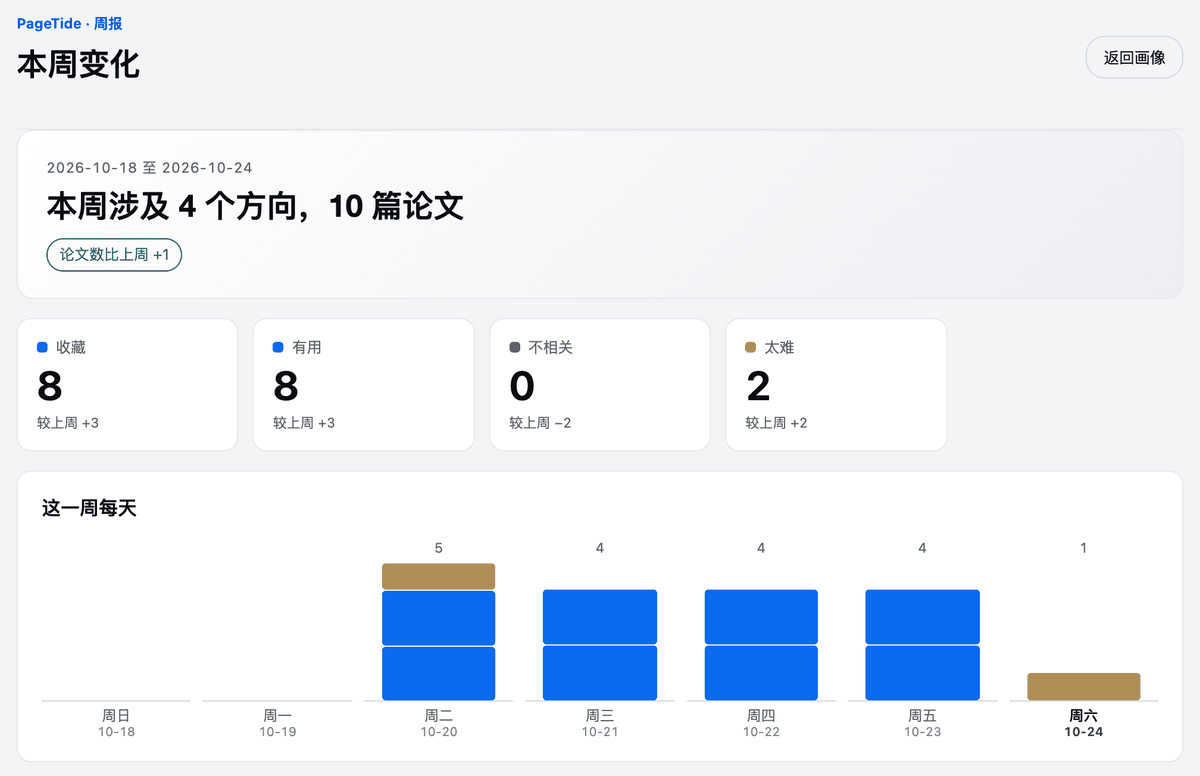Click the date range 2026-10-18 至 2026-10-24
Screen dimensions: 1200x776
pos(150,167)
